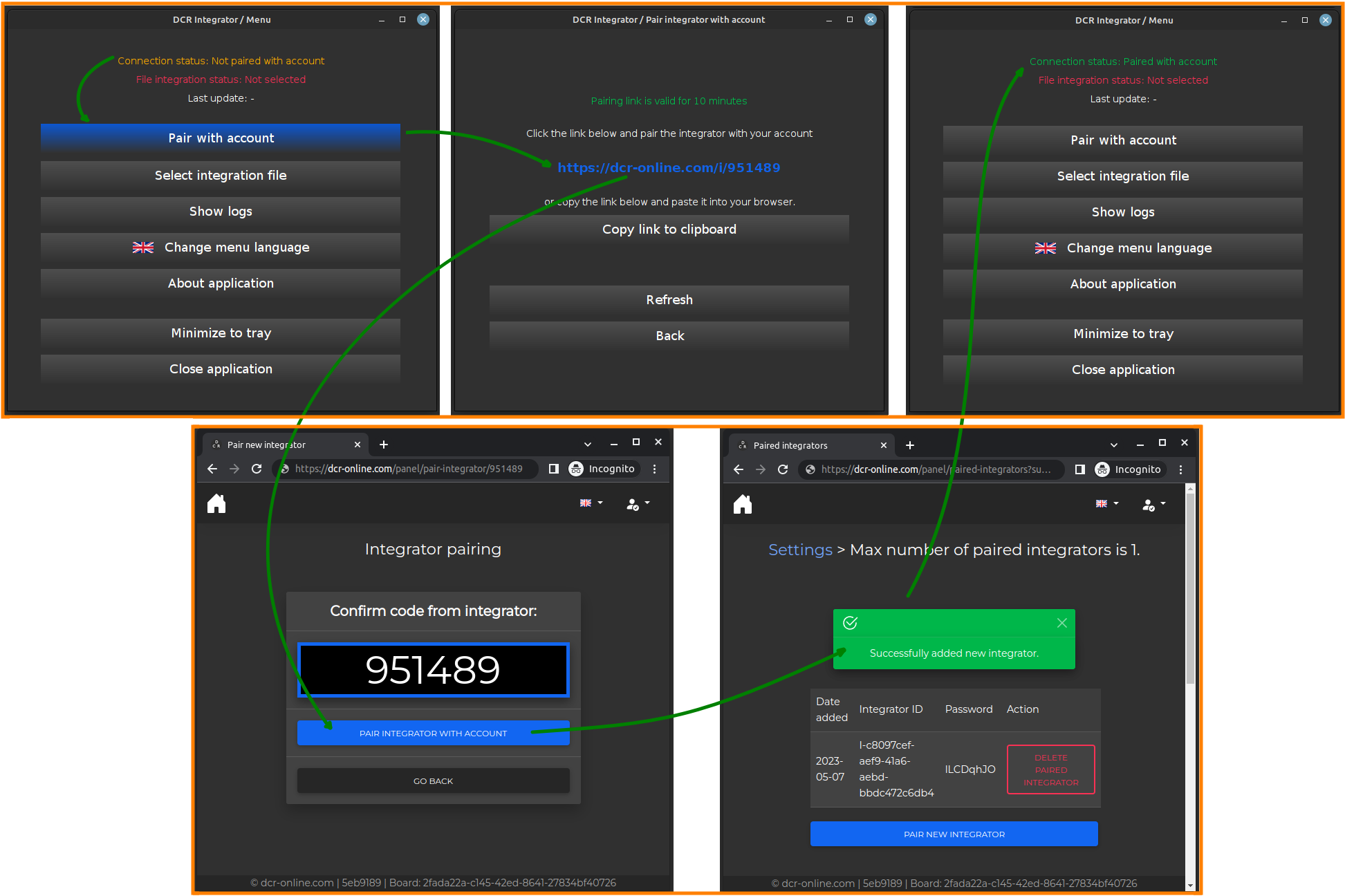Open tab search chevron in Paired integrators browser
Image resolution: width=1345 pixels, height=896 pixels.
tap(1114, 445)
